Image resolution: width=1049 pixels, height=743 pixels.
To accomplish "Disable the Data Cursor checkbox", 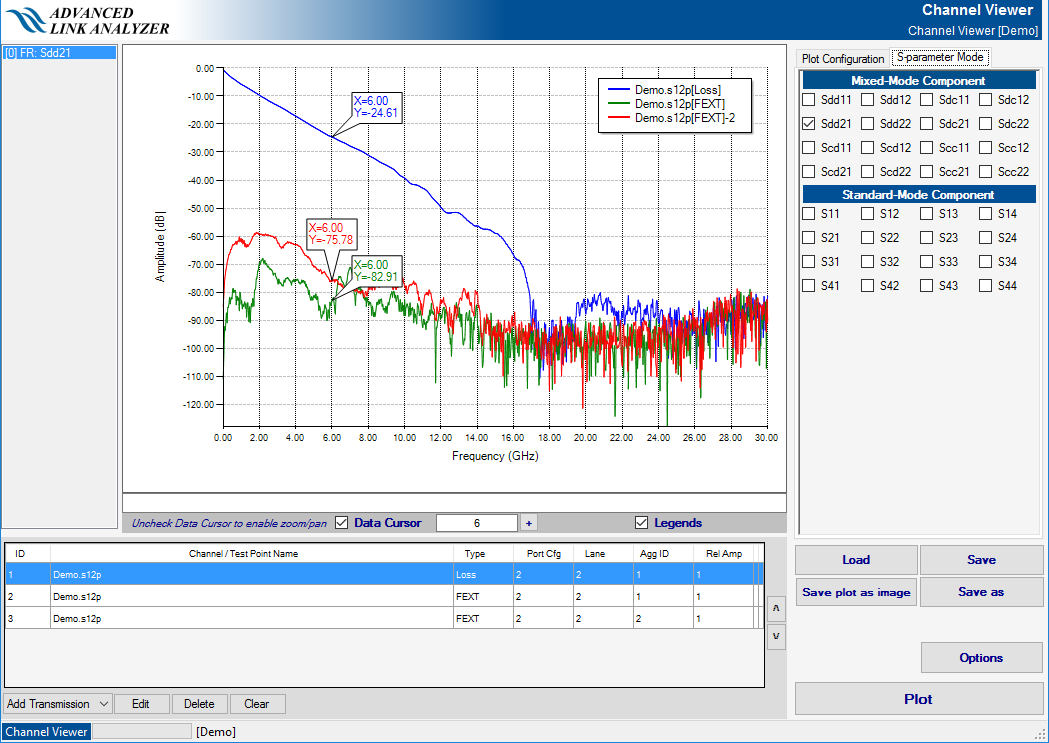I will (x=342, y=523).
